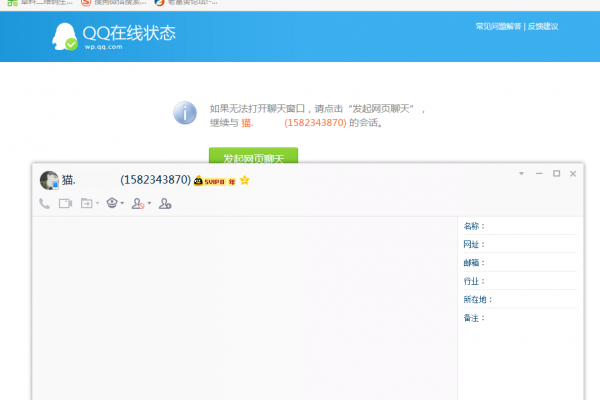The height and width of the screenshot is (400, 600).
Task: Maximize the chat window
Action: click(556, 174)
